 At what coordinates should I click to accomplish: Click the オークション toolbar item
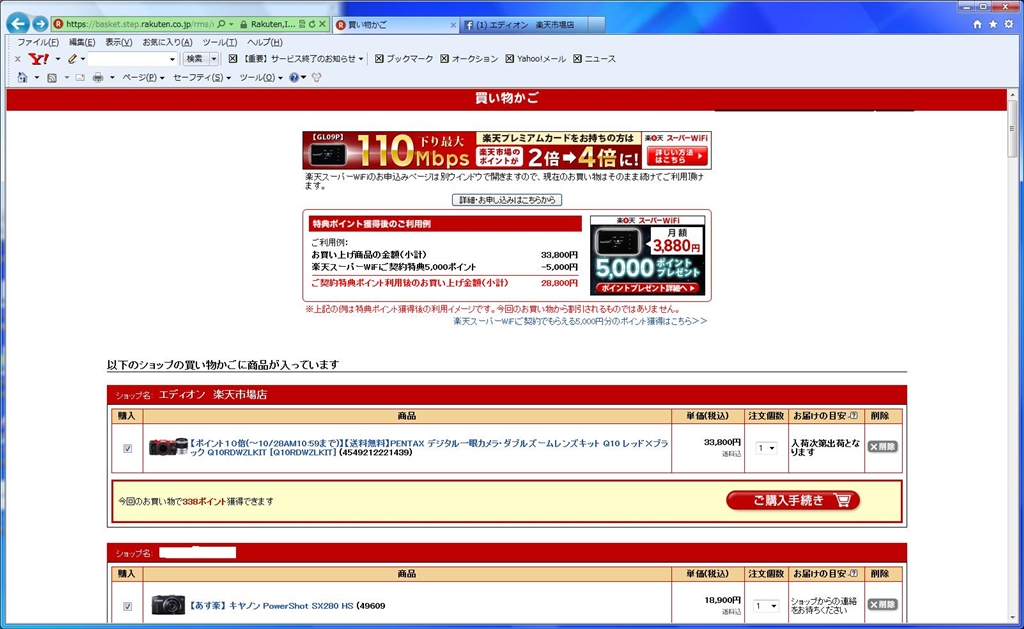point(469,59)
